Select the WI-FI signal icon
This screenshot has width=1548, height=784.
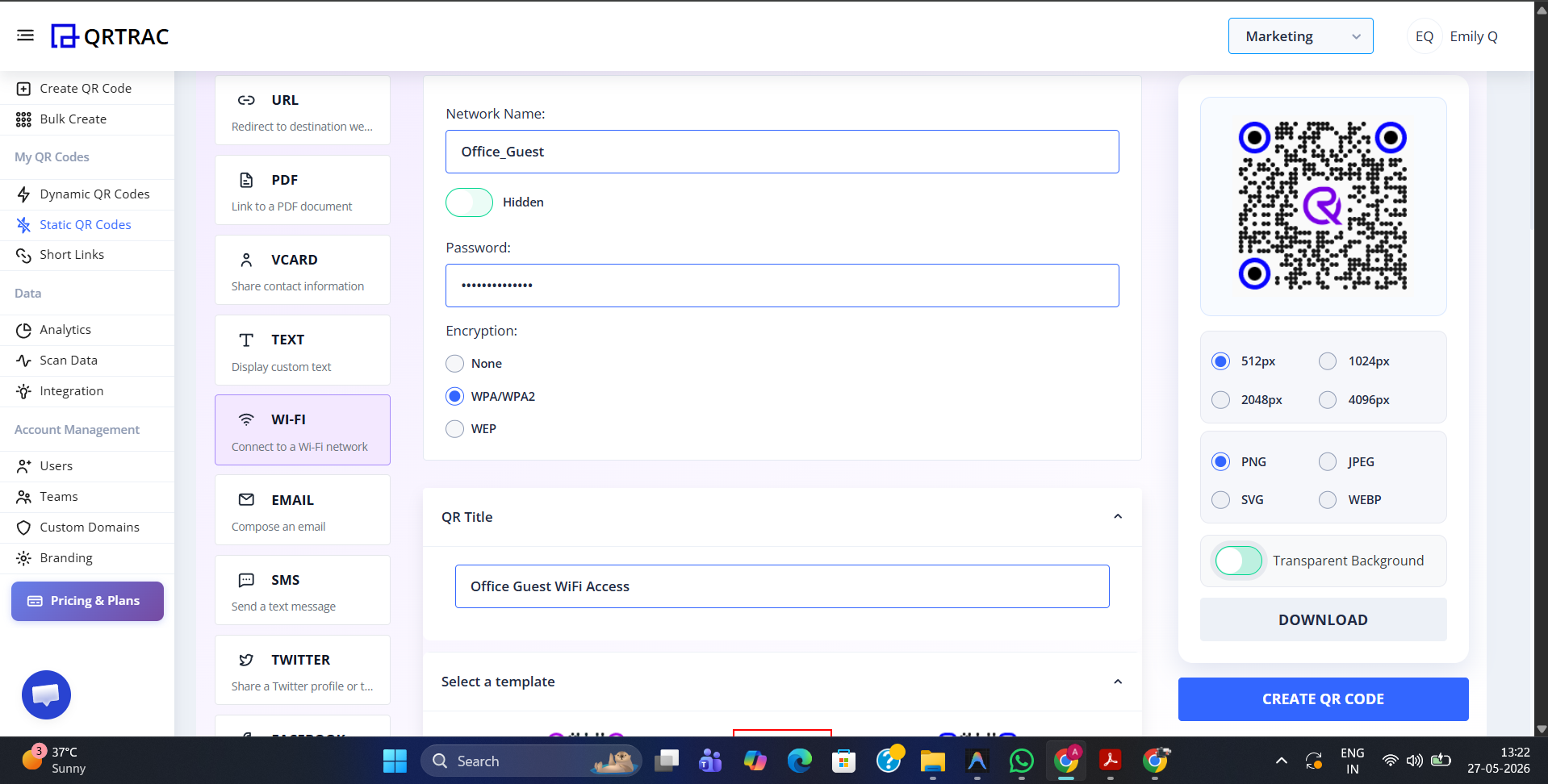pyautogui.click(x=246, y=419)
